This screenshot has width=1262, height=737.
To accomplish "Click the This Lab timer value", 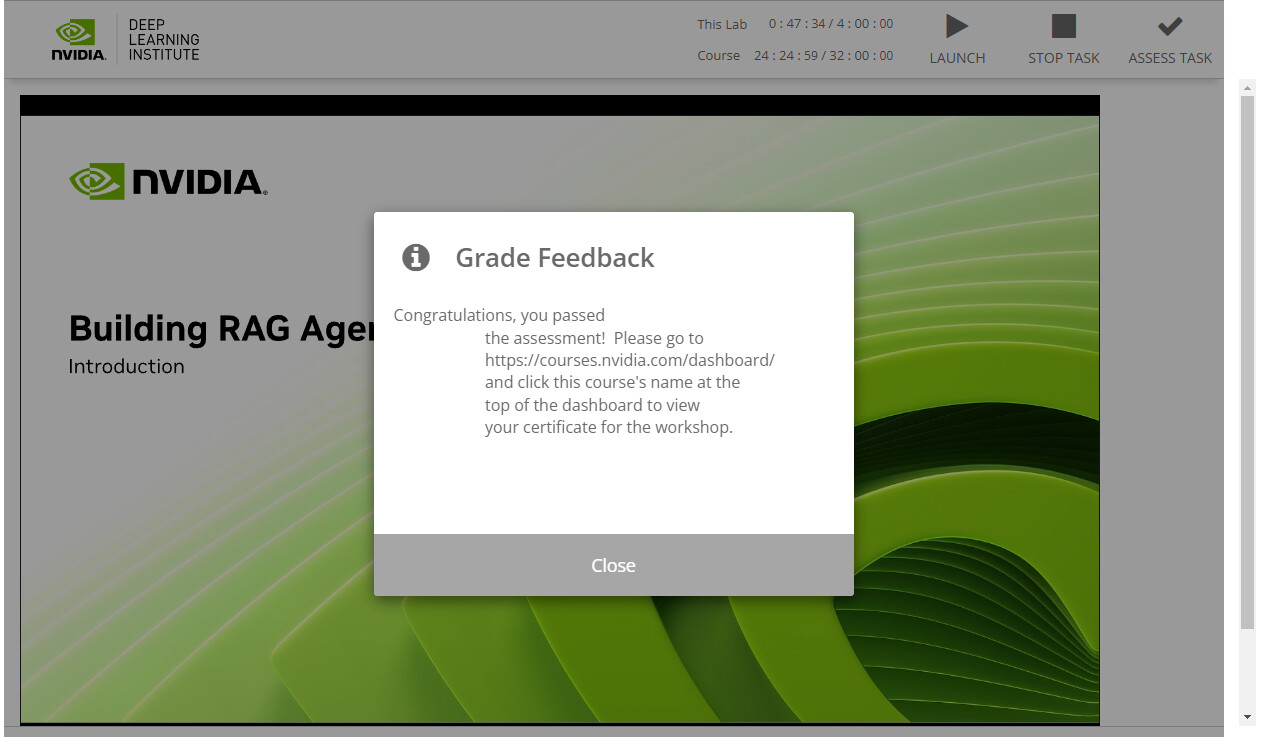I will 831,24.
